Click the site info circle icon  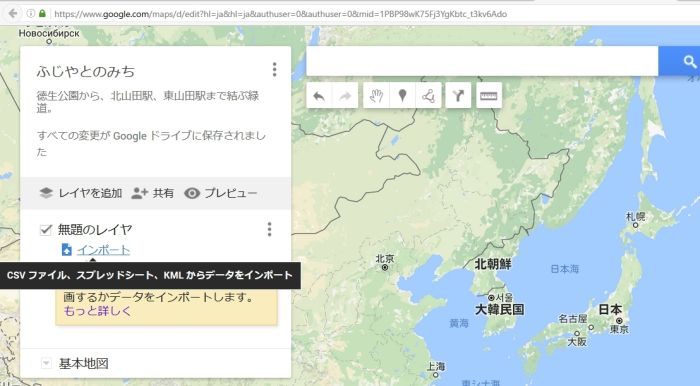coord(30,13)
